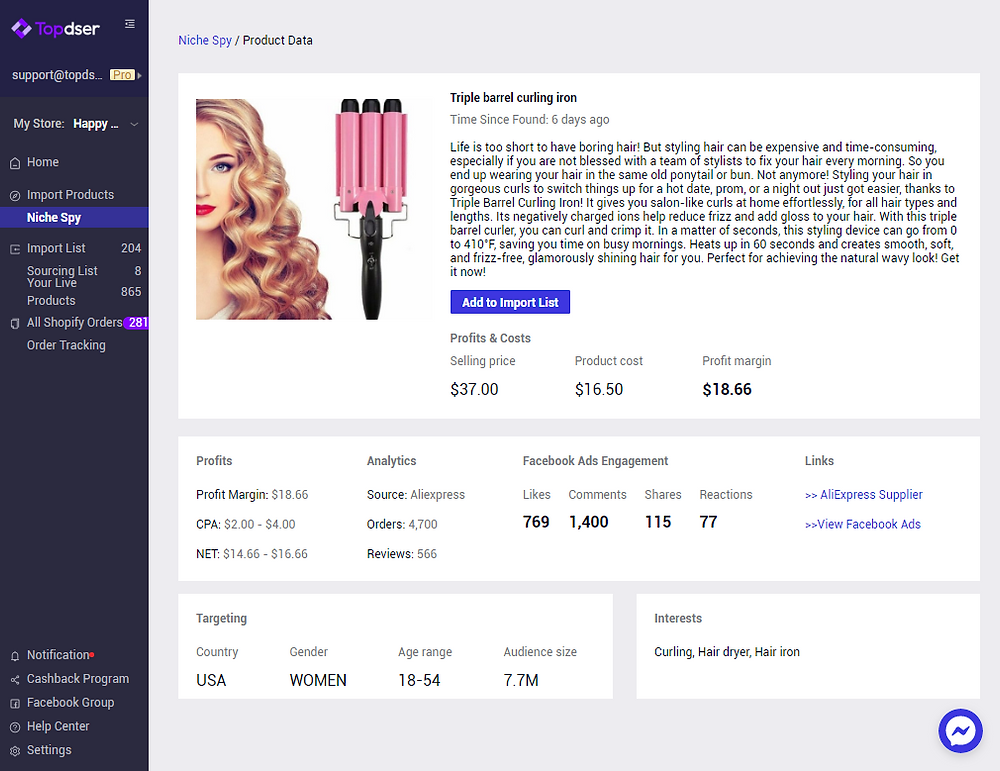This screenshot has width=1000, height=771.
Task: Click the Import List count 204
Action: coord(131,248)
